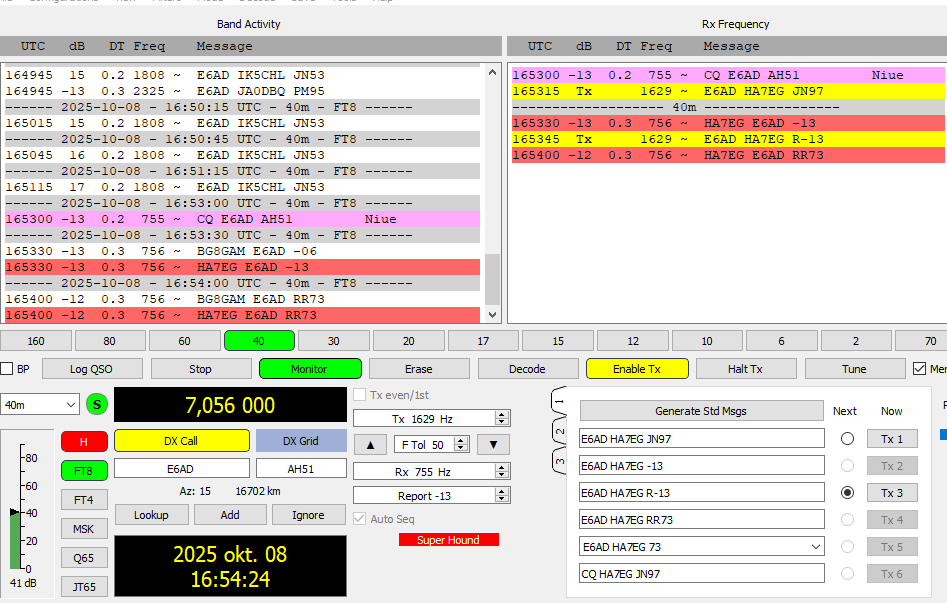Switch to FT4 mode
The height and width of the screenshot is (603, 947).
[x=84, y=499]
